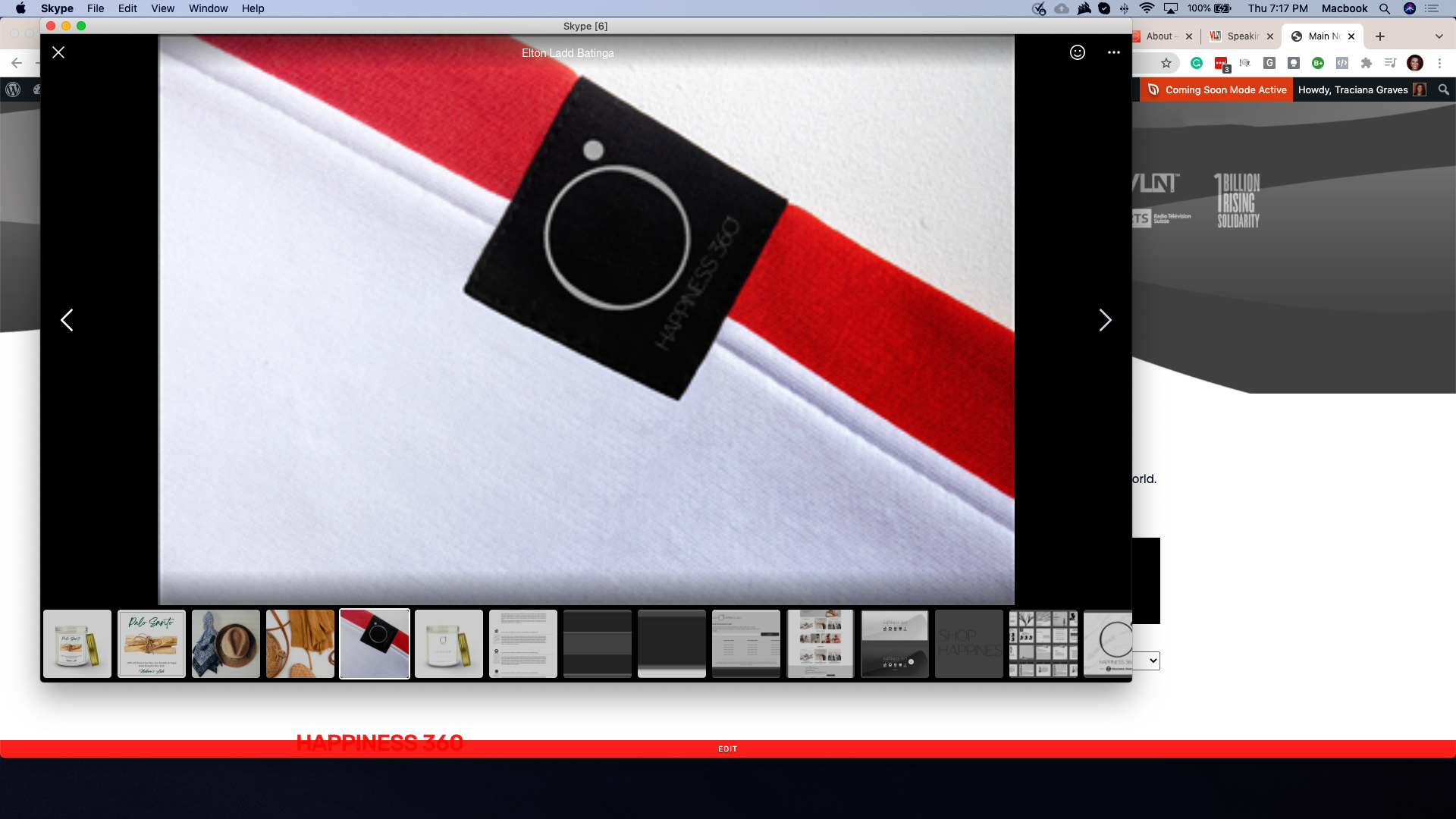Close the Skype image viewer with X
This screenshot has height=819, width=1456.
(x=58, y=52)
